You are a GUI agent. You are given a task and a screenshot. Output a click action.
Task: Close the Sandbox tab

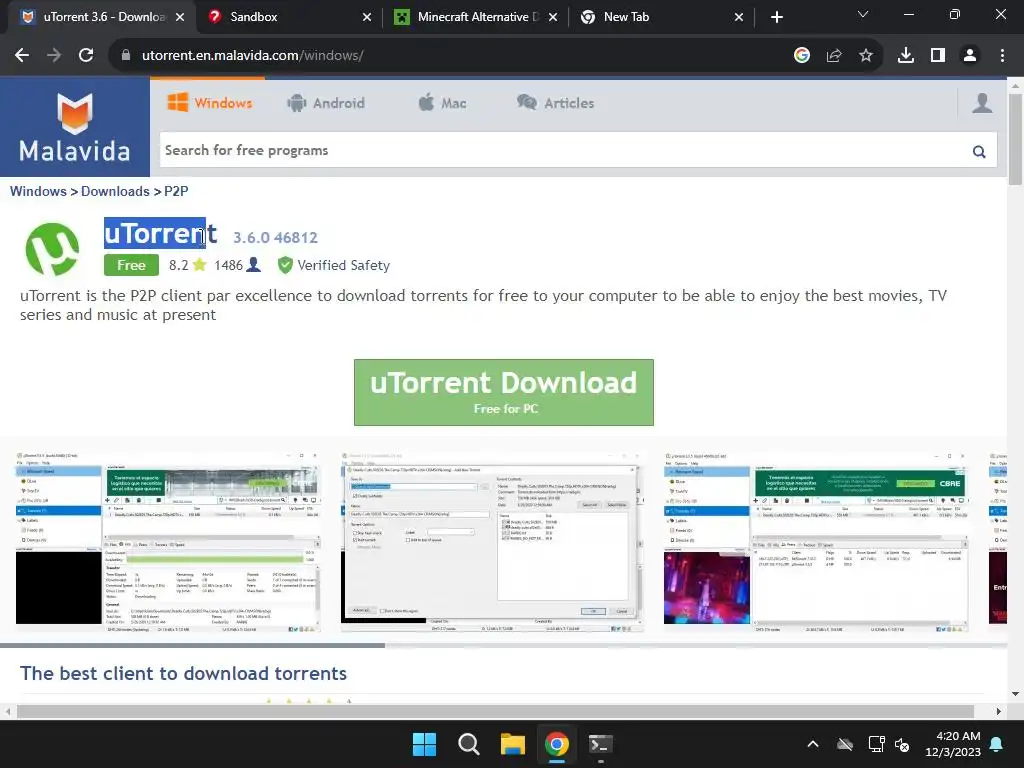coord(367,17)
